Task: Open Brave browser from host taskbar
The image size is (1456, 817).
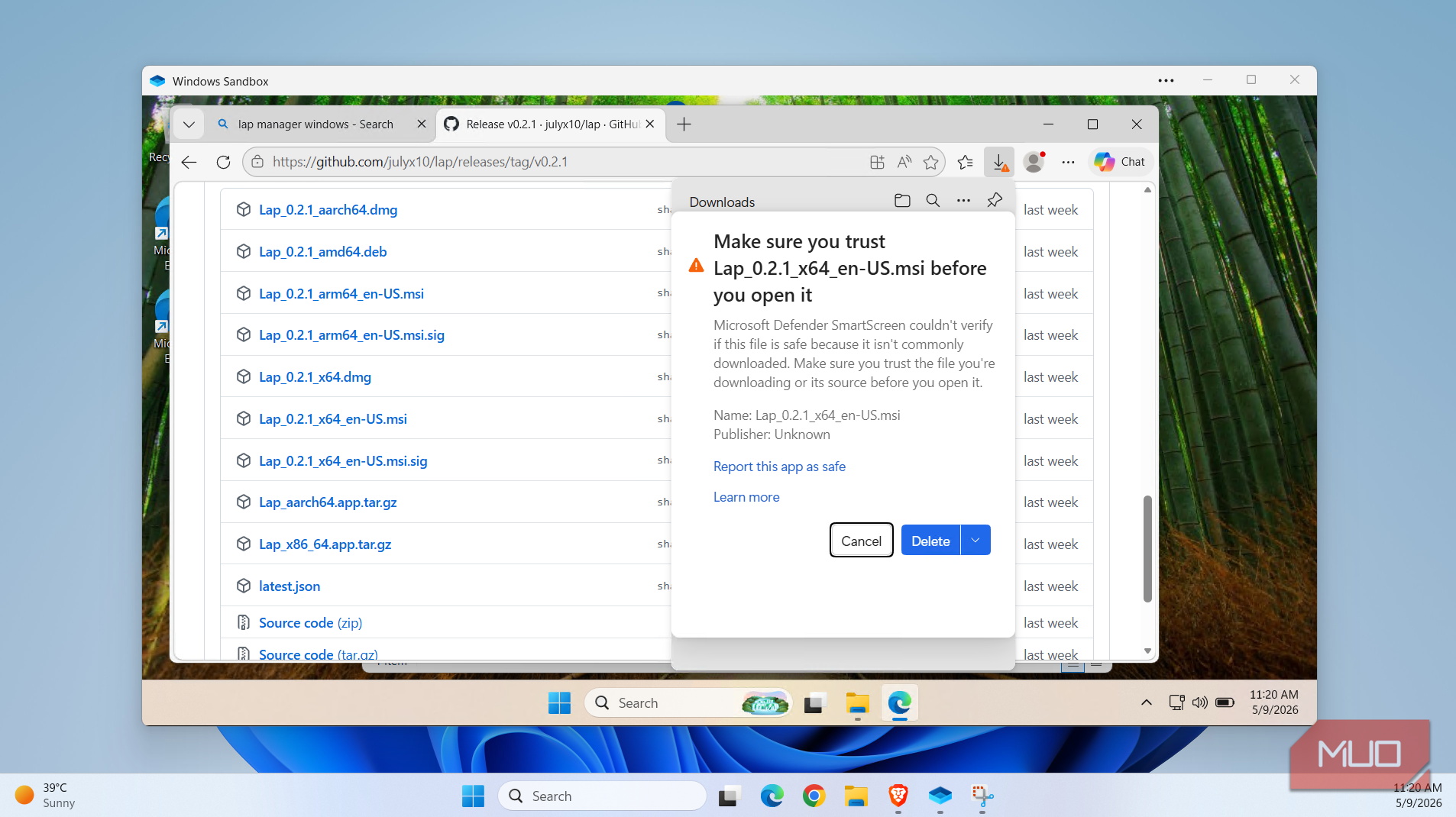Action: point(898,796)
